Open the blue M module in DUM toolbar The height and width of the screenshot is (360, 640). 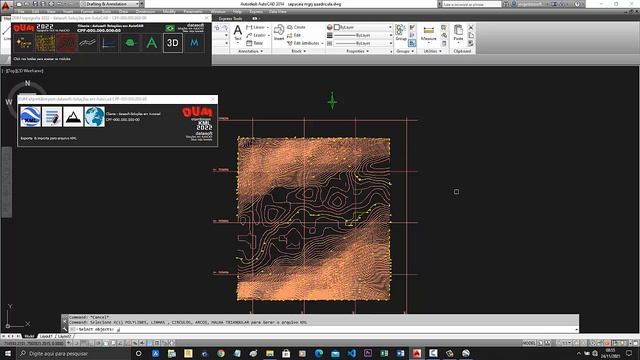point(194,42)
